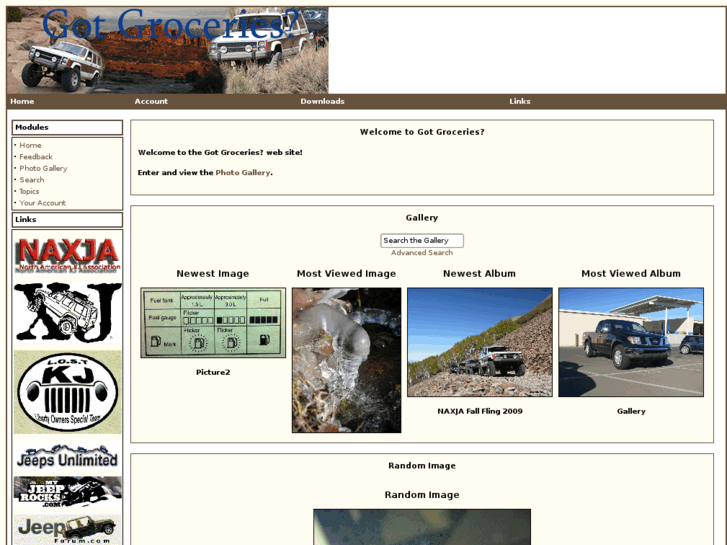The width and height of the screenshot is (727, 545).
Task: Open Search in the Modules list
Action: 32,180
